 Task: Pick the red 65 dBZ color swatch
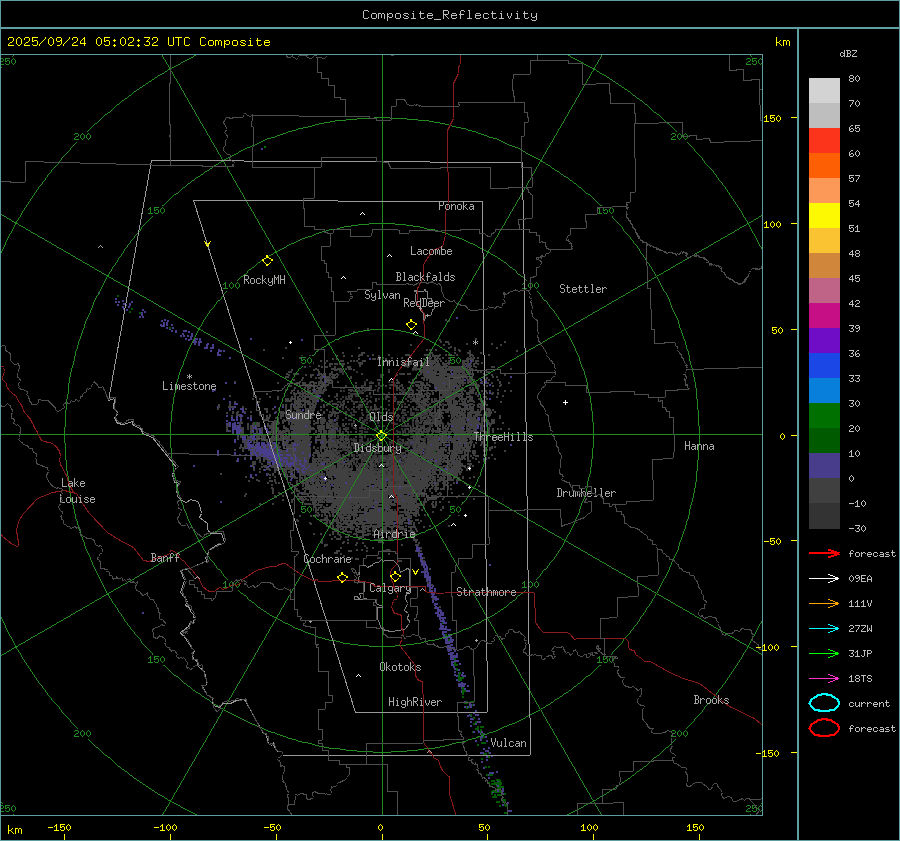(x=824, y=140)
